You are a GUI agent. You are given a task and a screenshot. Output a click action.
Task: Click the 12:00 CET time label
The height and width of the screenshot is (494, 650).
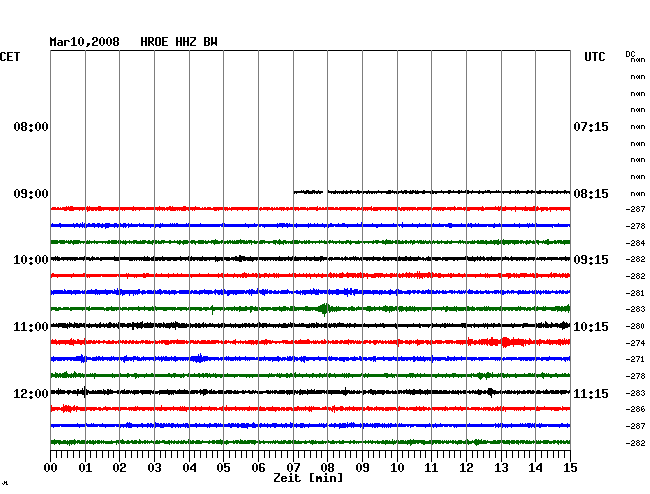(31, 393)
